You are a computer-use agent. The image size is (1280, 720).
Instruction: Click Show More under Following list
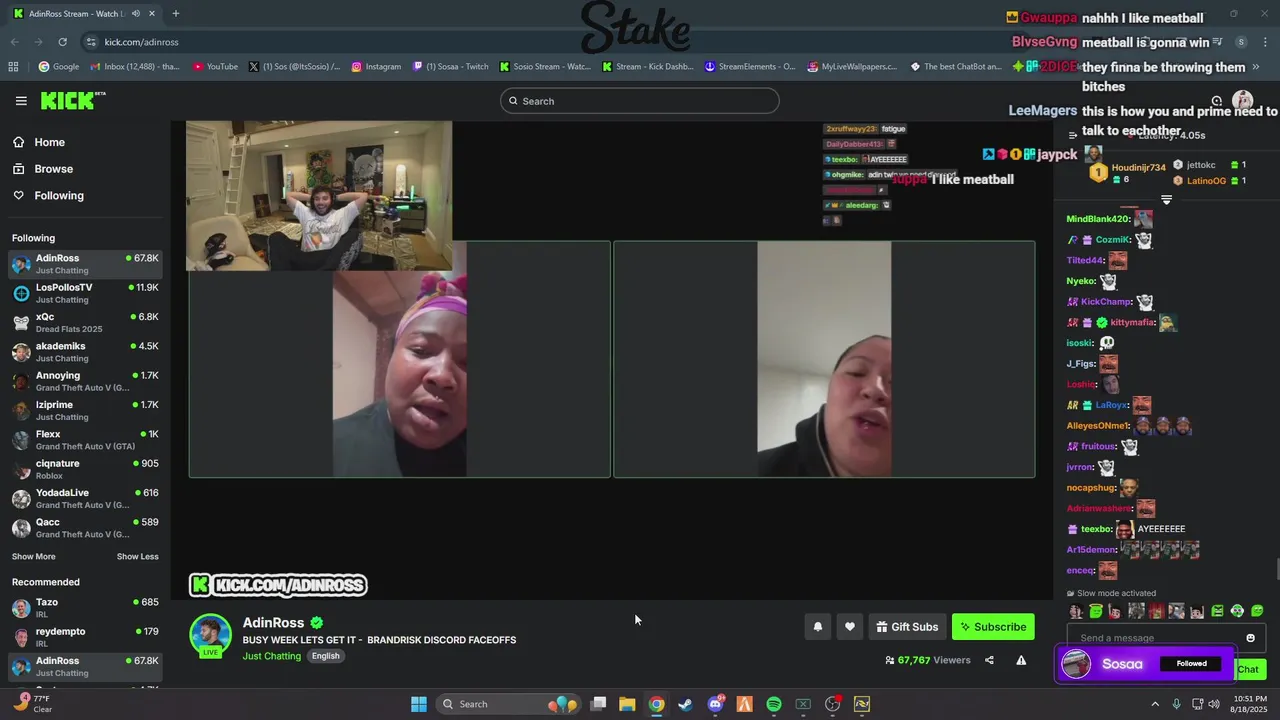tap(34, 557)
